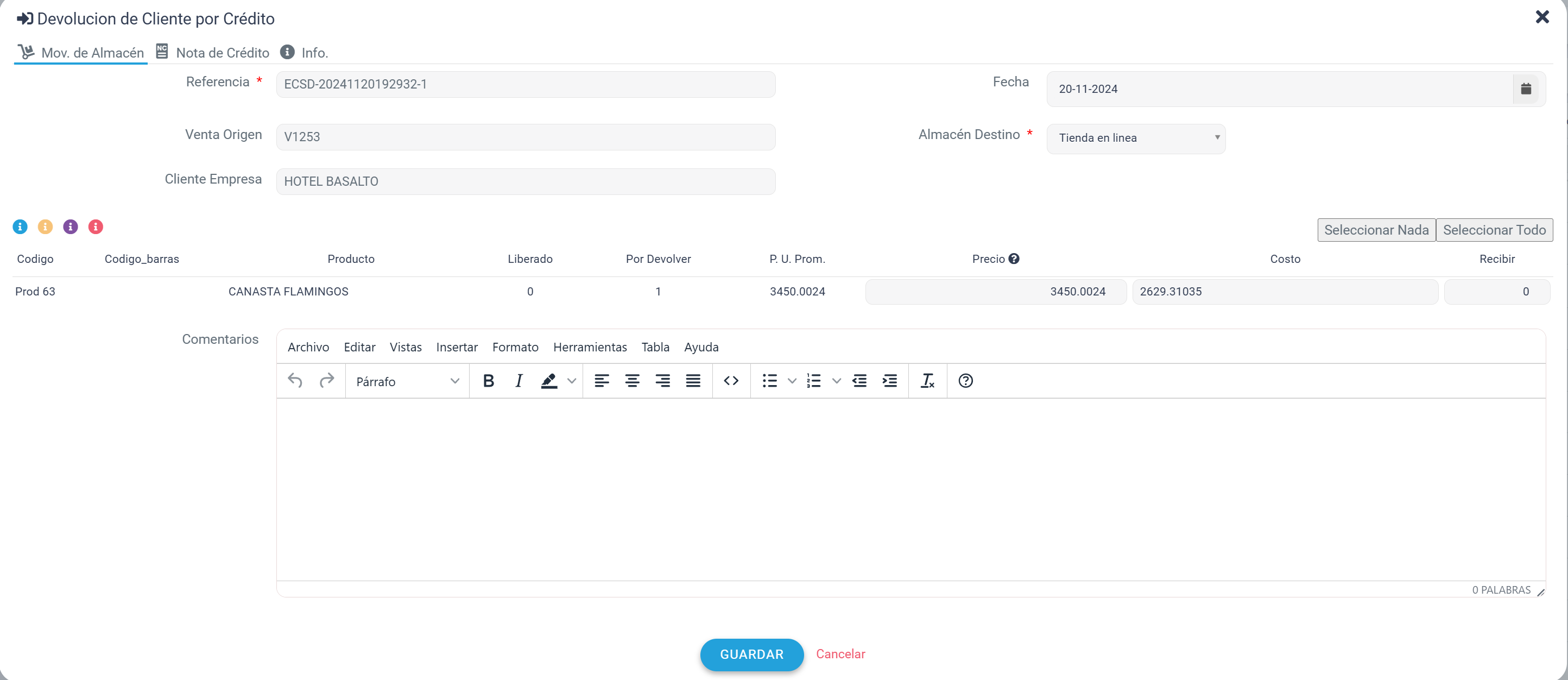
Task: Click the orange info circle icon
Action: pyautogui.click(x=45, y=226)
